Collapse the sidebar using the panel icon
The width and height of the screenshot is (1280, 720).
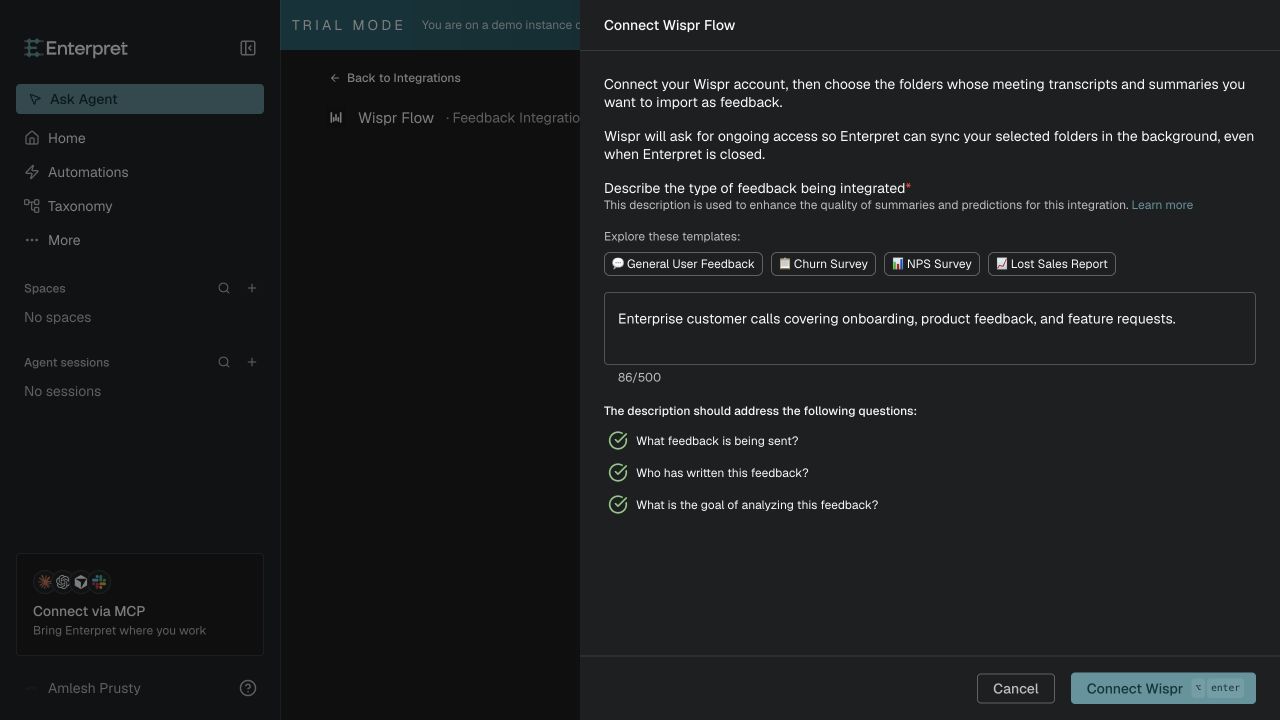pos(248,48)
